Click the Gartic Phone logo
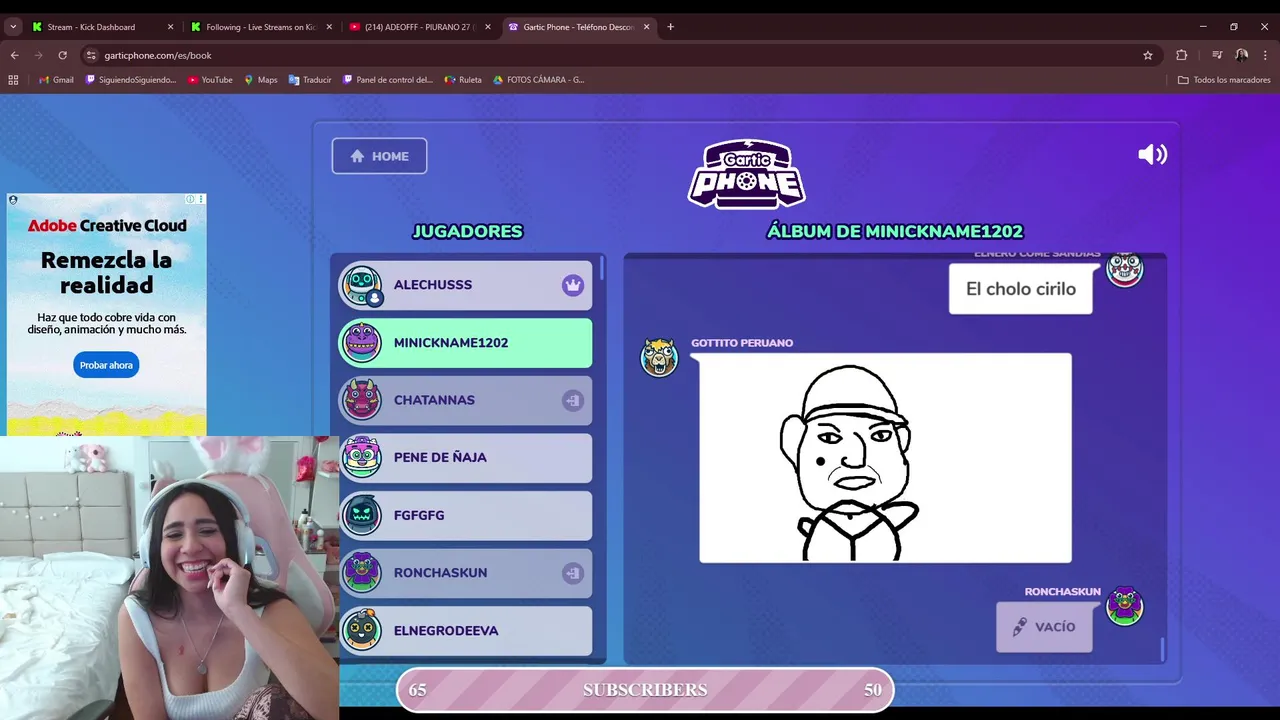Image resolution: width=1280 pixels, height=720 pixels. 746,174
